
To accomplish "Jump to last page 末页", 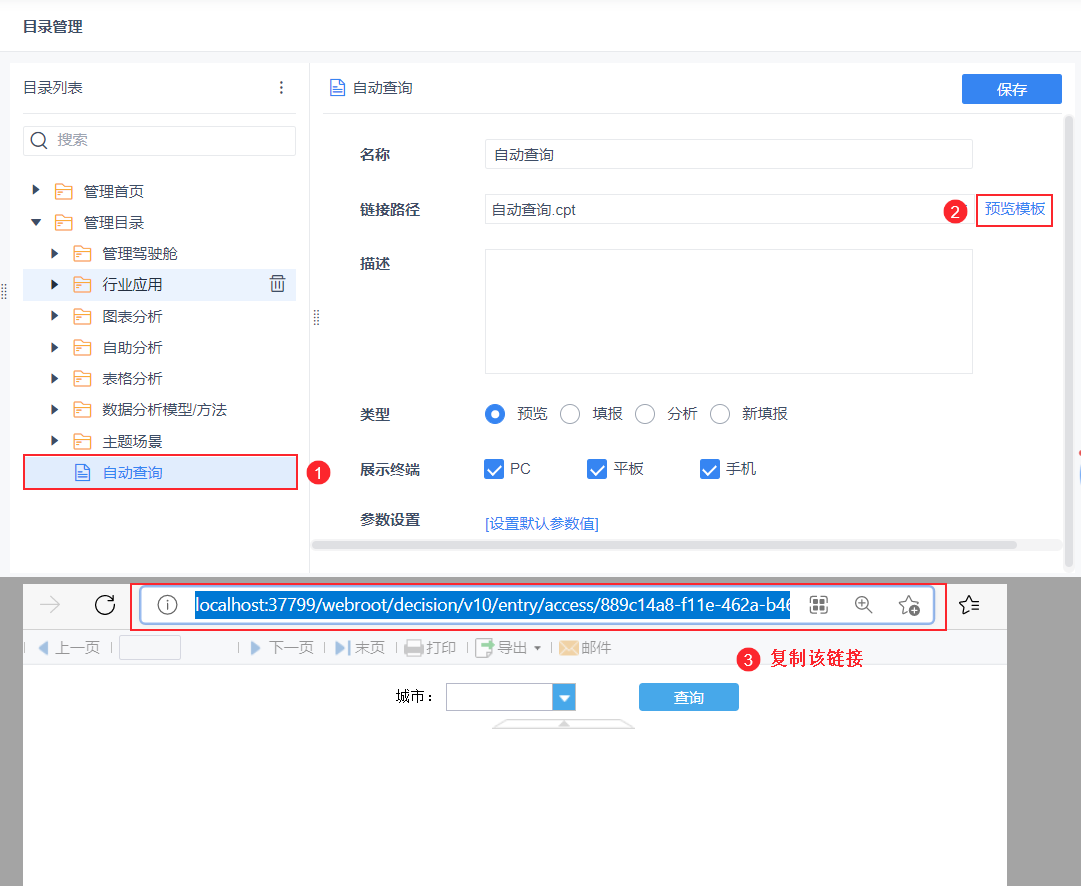I will click(x=360, y=647).
